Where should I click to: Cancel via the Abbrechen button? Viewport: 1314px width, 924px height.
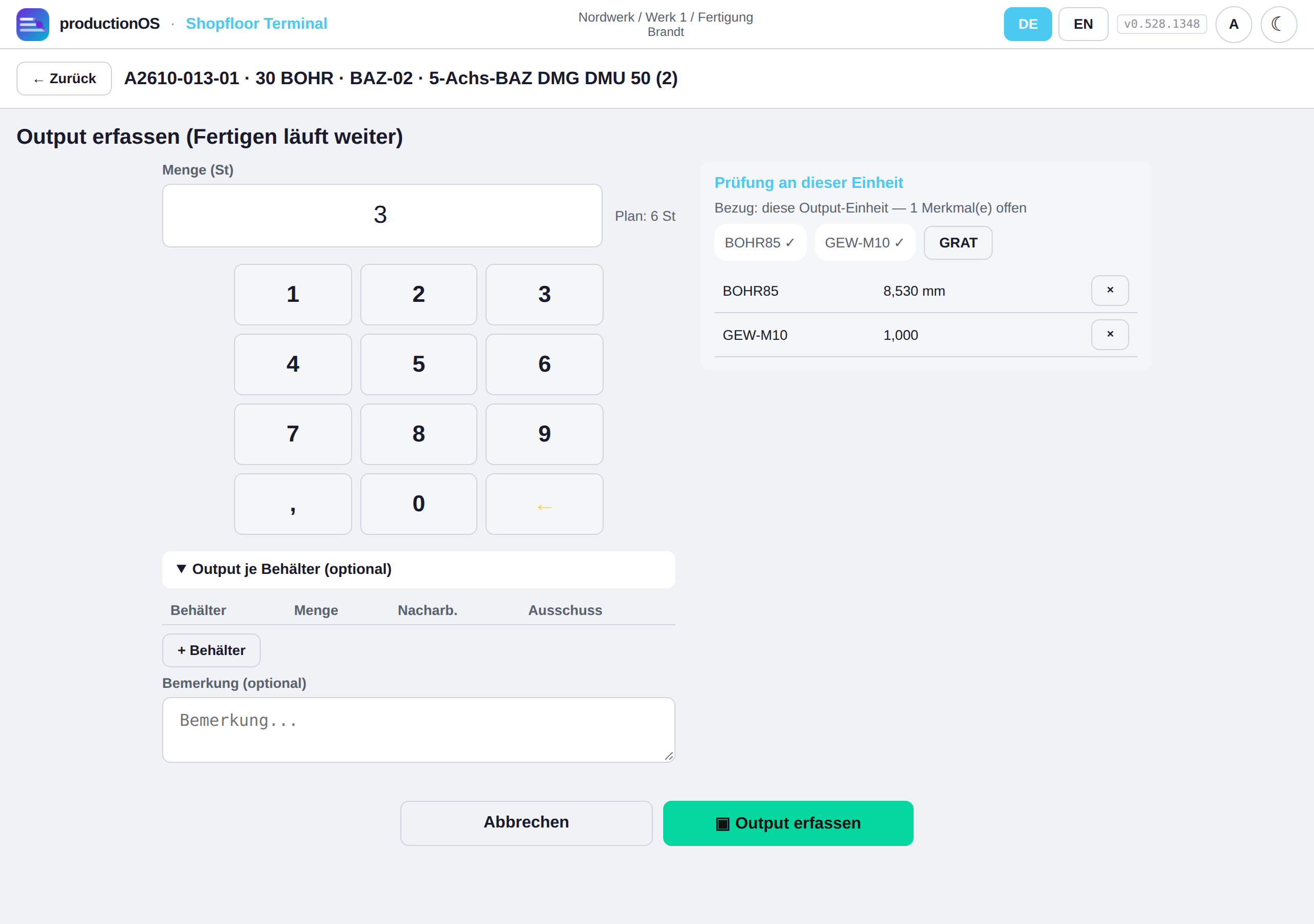tap(526, 823)
